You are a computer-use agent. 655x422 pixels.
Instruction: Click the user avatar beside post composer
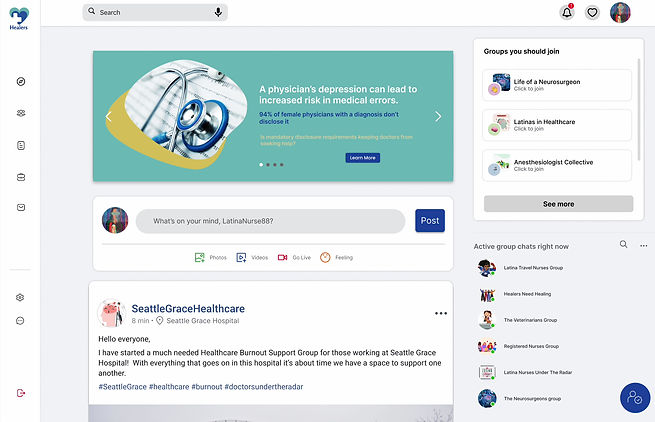[x=115, y=220]
